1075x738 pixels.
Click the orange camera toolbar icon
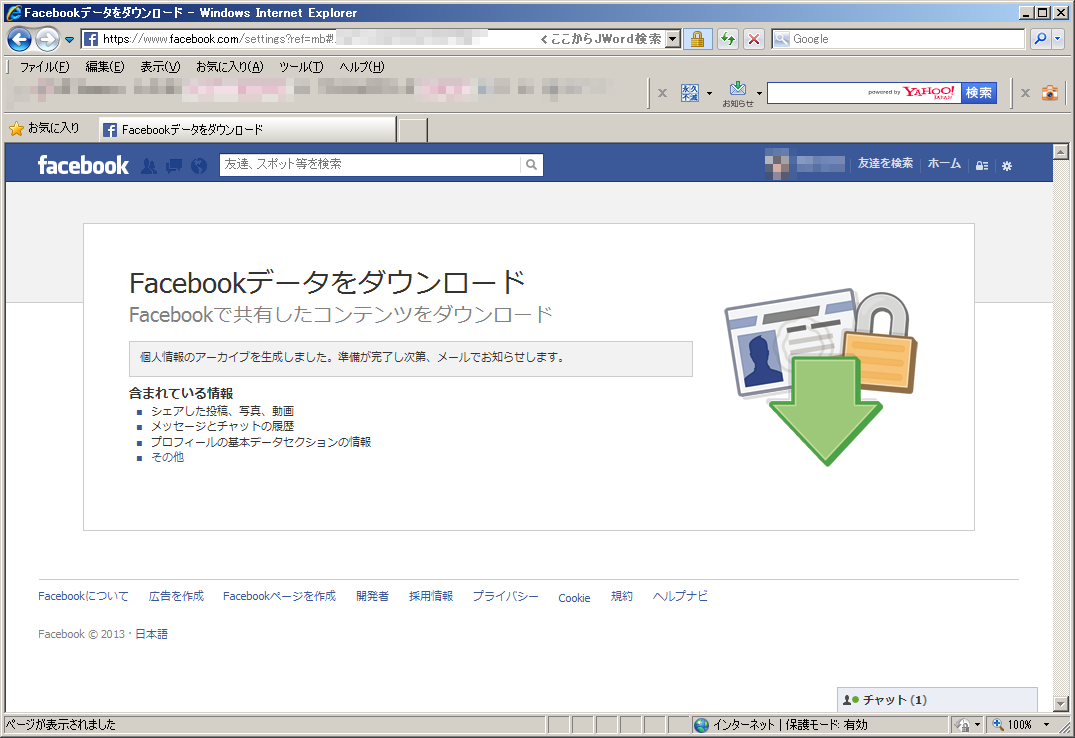pyautogui.click(x=1050, y=93)
